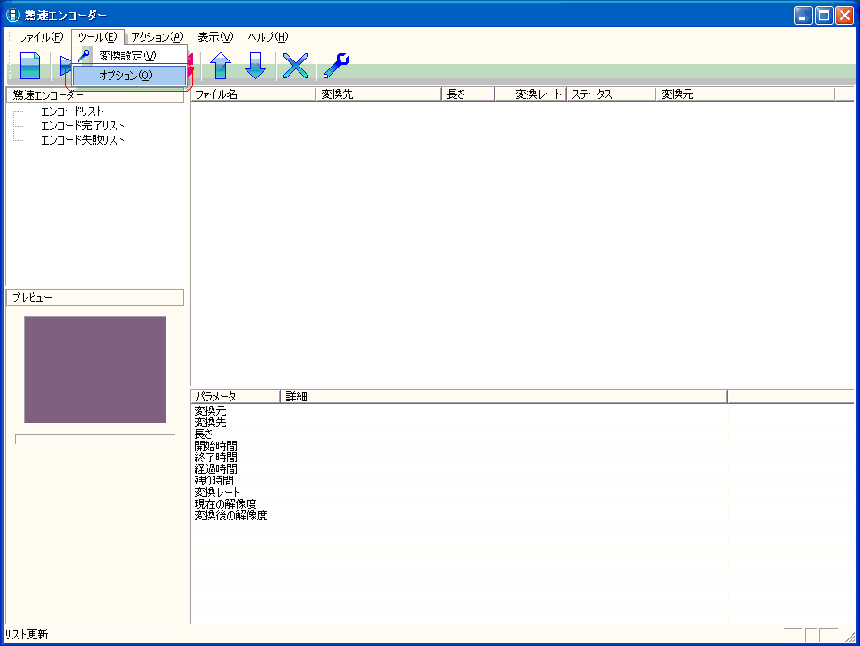Click the move down arrow icon
Screen dimensions: 860x646
[256, 65]
